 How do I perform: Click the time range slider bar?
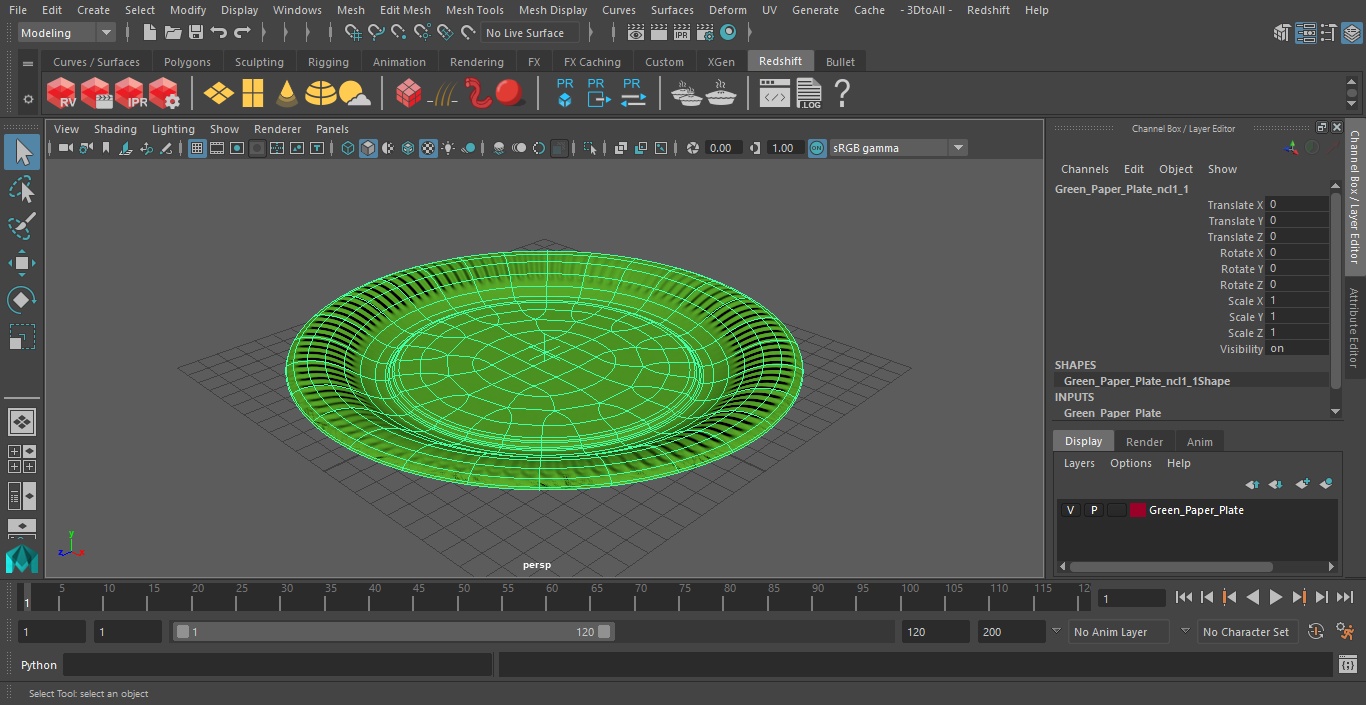click(x=394, y=632)
